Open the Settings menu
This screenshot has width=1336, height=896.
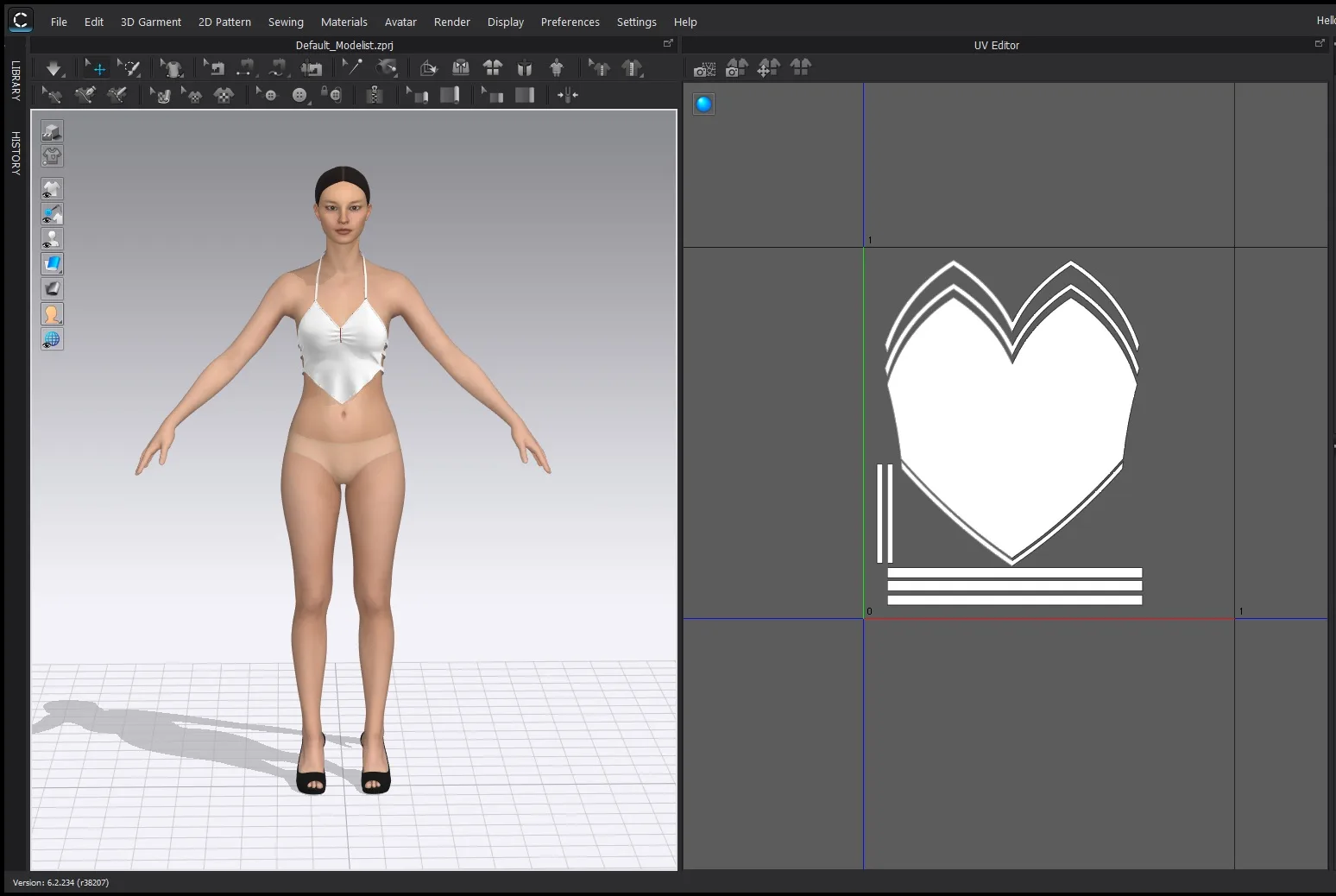[x=637, y=22]
